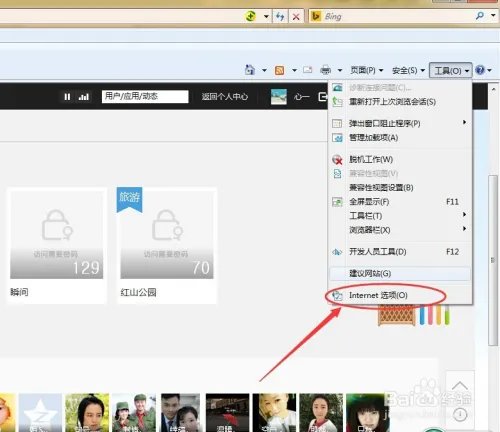The image size is (500, 432).
Task: Expand the 浏览器栏(X) submenu arrow
Action: [x=464, y=229]
